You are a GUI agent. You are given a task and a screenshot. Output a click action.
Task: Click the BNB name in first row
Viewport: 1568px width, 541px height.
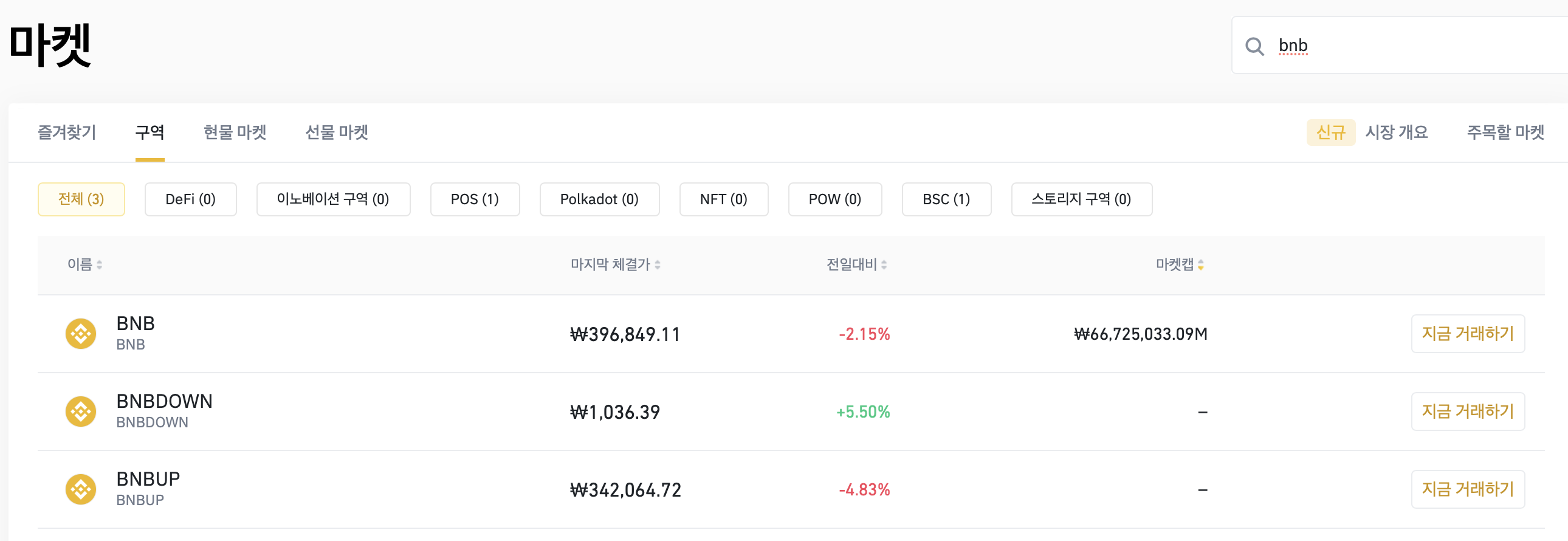(136, 323)
